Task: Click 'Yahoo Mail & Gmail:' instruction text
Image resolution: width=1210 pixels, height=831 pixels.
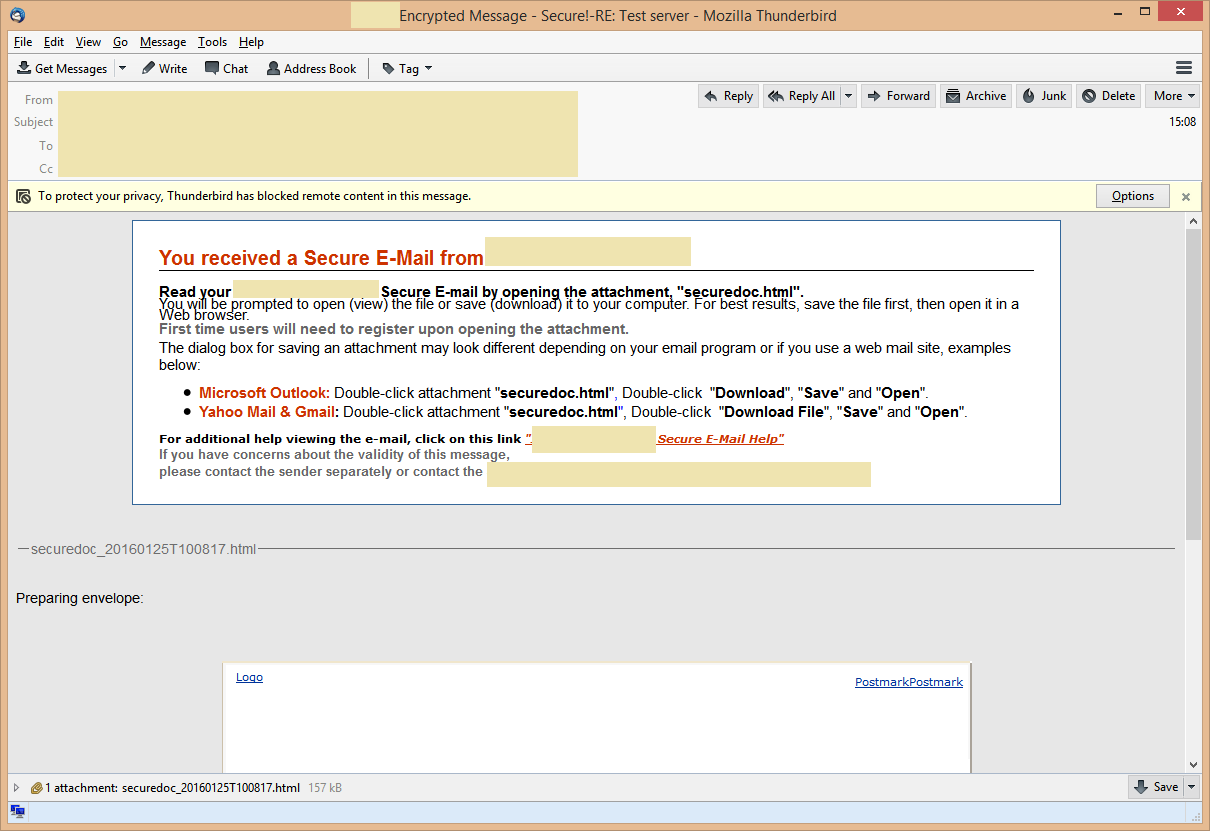Action: [269, 411]
